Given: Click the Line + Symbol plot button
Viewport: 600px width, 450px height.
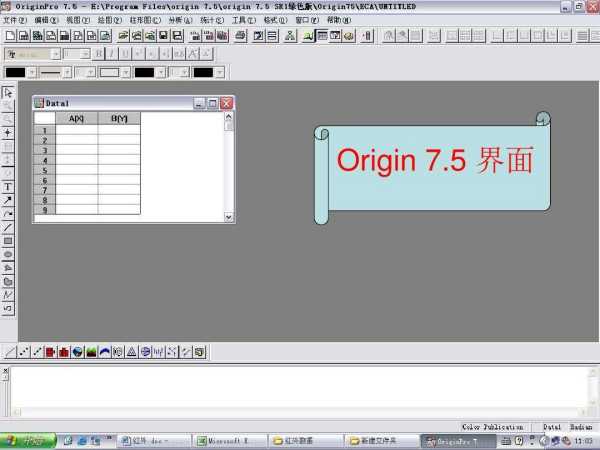Looking at the screenshot, I should pyautogui.click(x=37, y=352).
